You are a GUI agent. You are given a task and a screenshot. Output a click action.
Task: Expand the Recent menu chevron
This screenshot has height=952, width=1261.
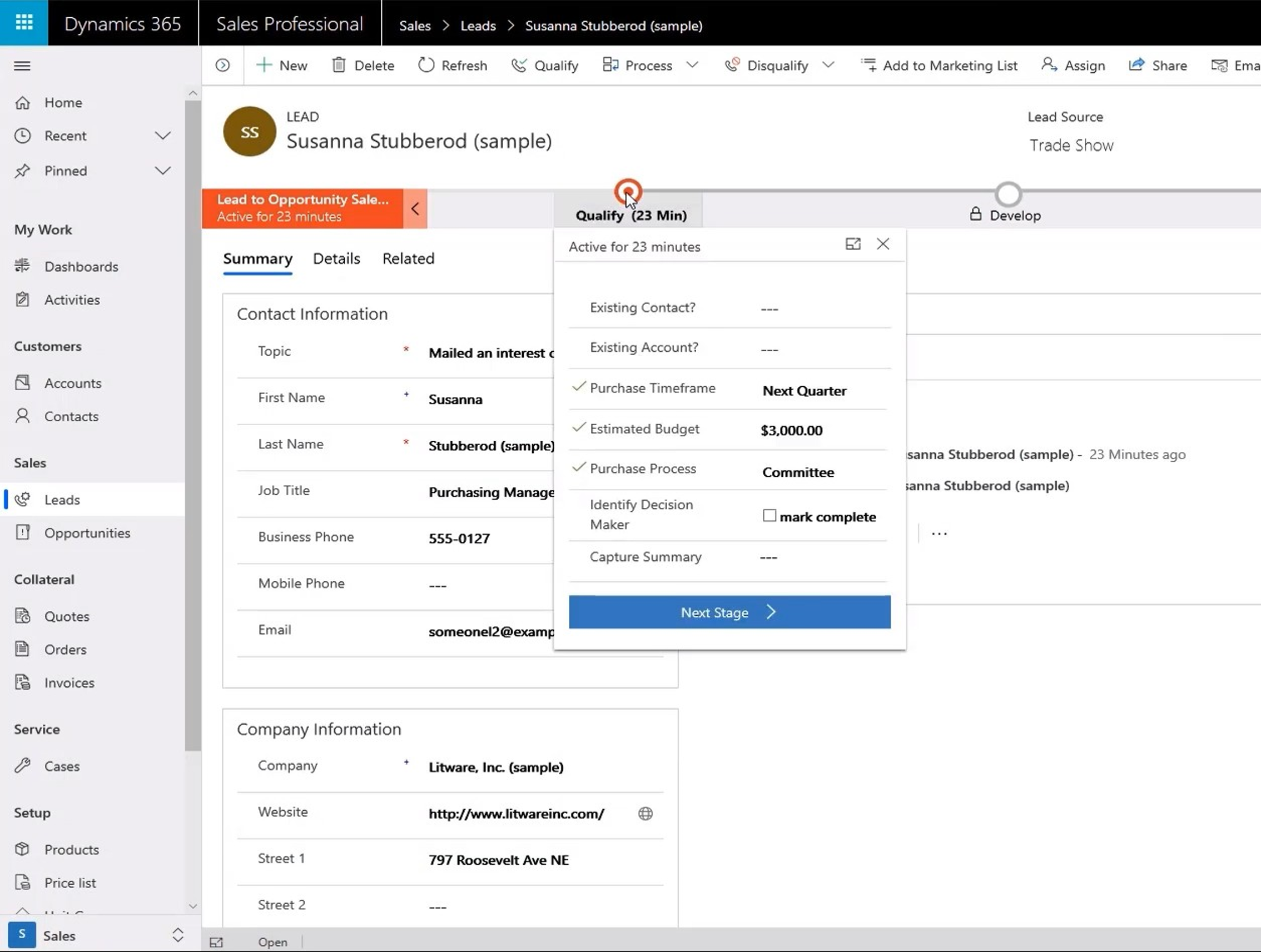163,136
